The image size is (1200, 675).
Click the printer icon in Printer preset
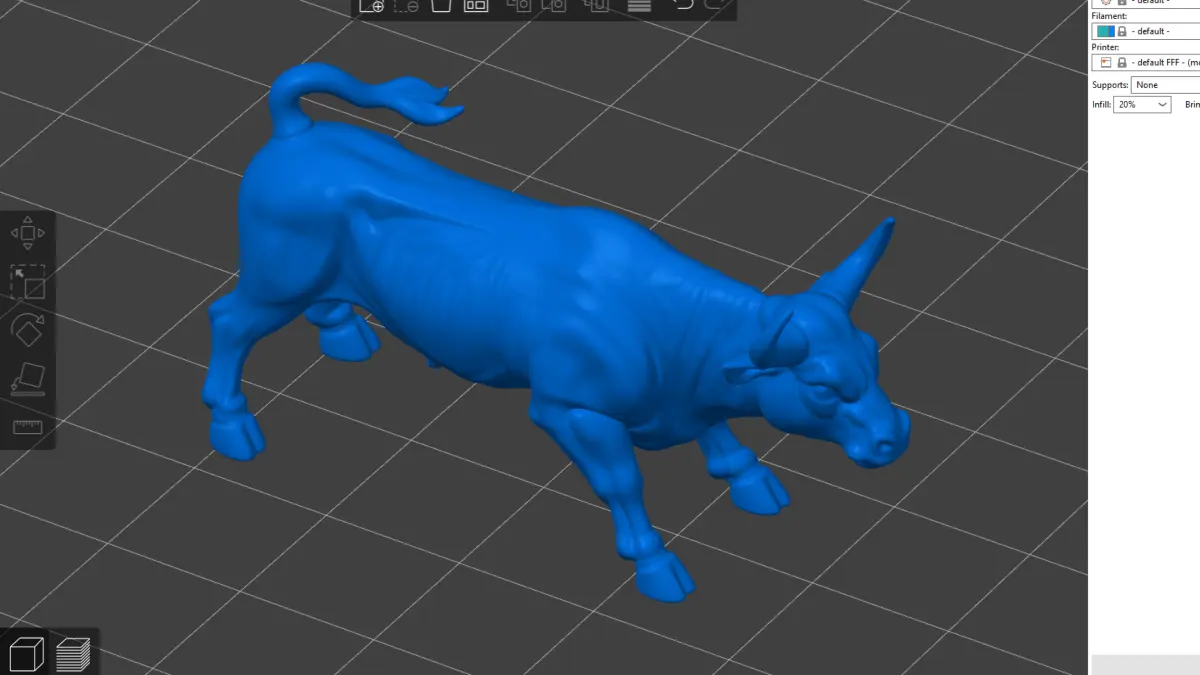[1105, 62]
